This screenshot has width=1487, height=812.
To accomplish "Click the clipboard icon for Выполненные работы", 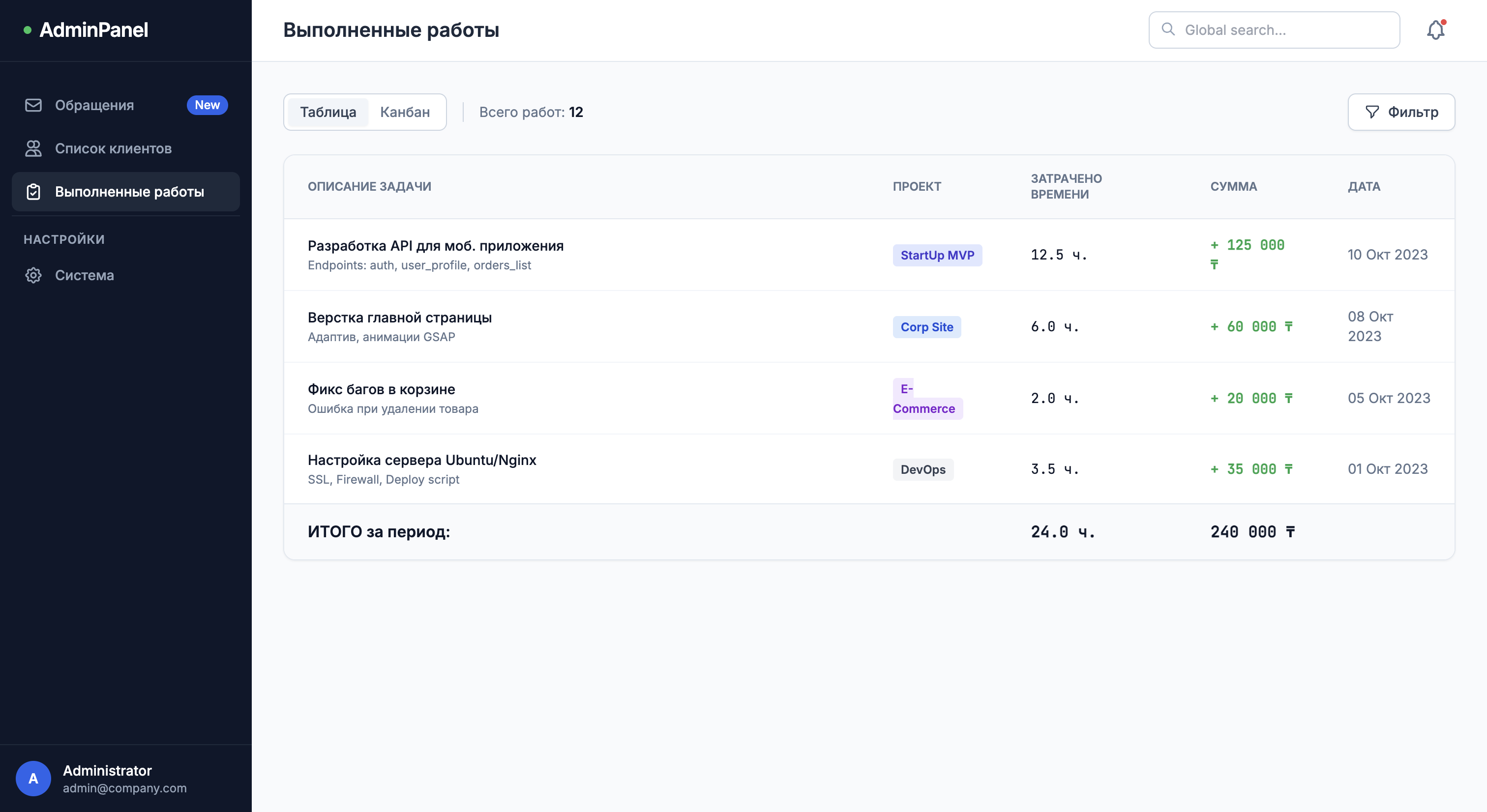I will click(x=33, y=192).
